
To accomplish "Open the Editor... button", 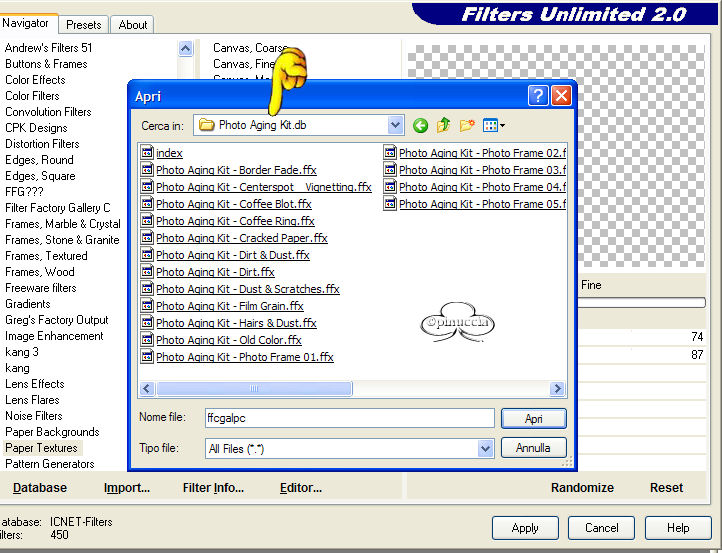I will pyautogui.click(x=301, y=488).
